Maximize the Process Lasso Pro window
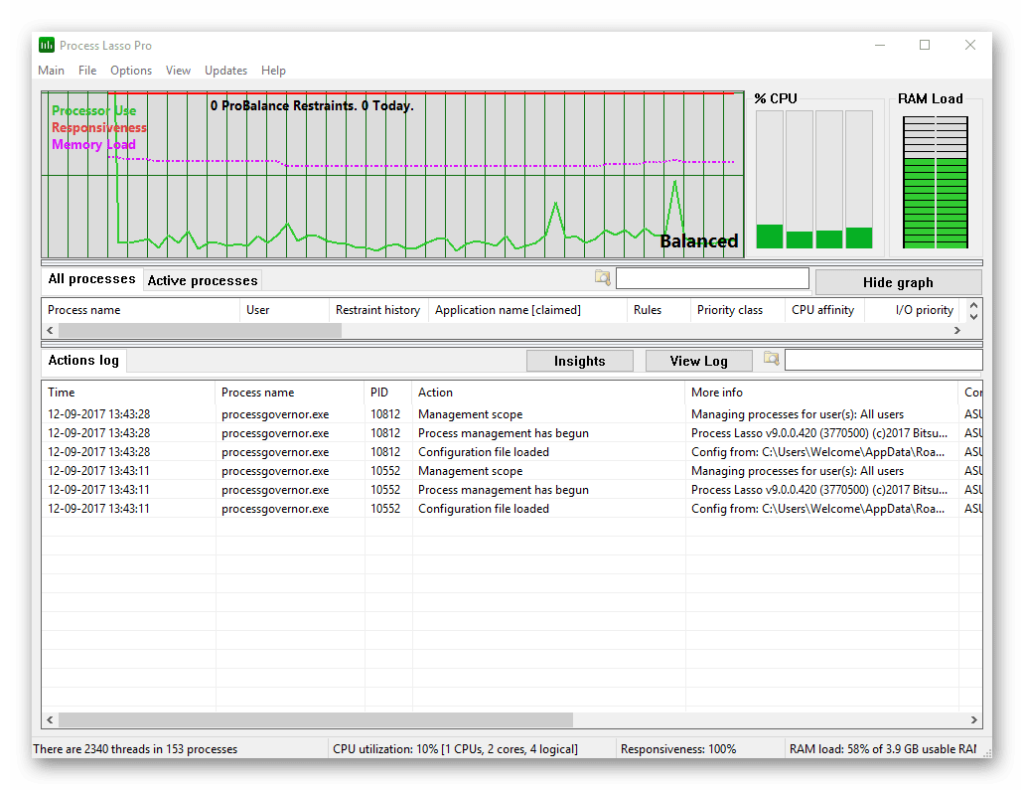Viewport: 1024px width, 790px height. [x=925, y=45]
